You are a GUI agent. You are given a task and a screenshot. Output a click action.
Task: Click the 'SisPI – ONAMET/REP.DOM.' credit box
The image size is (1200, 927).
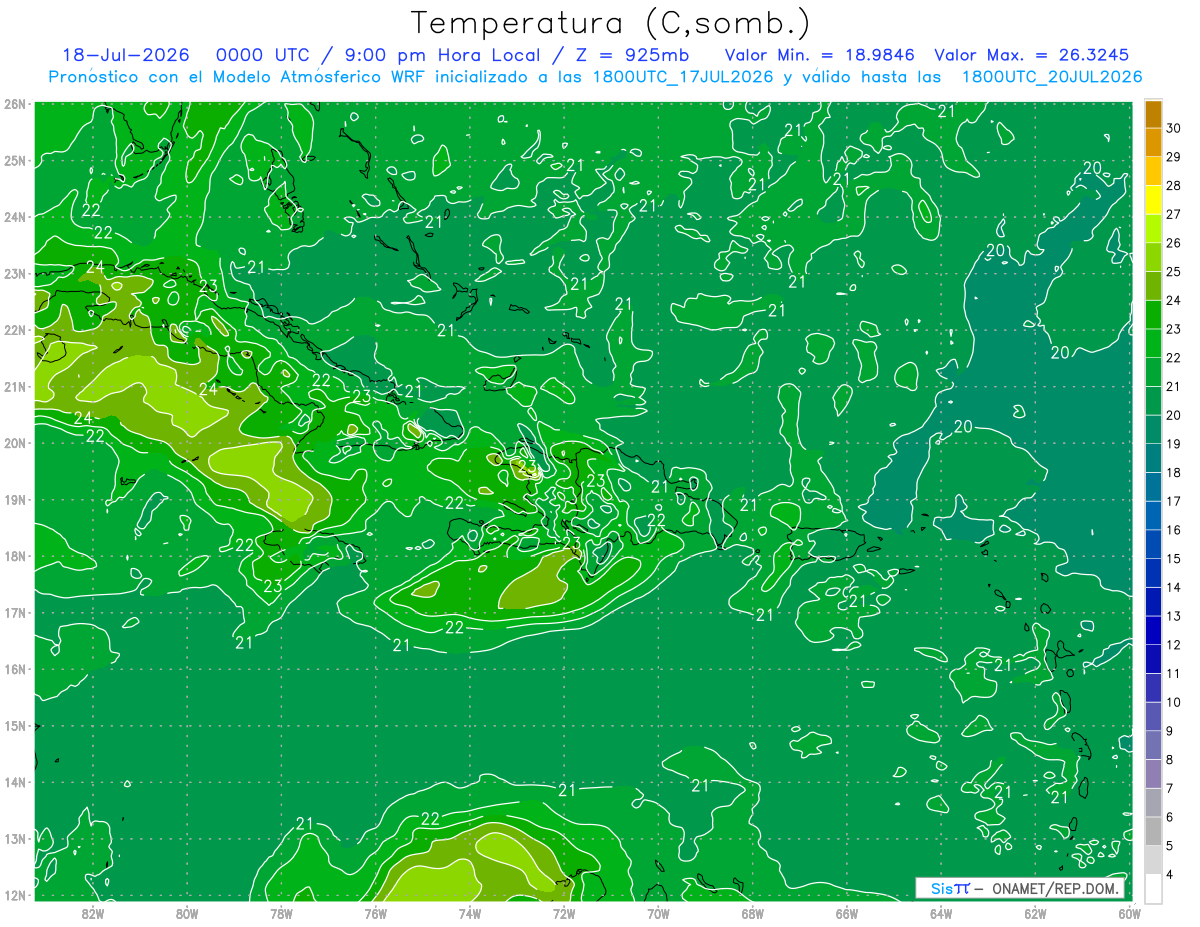(x=1020, y=888)
